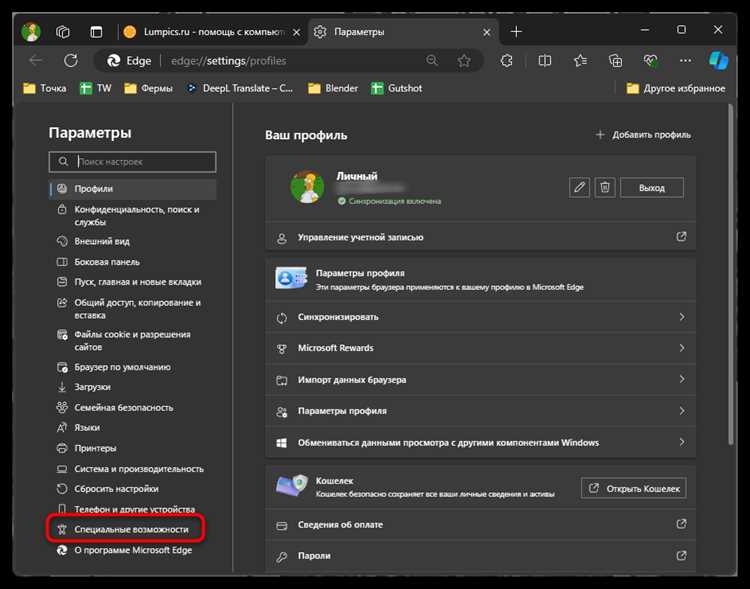750x589 pixels.
Task: Open Боковая панель settings section
Action: pos(132,262)
